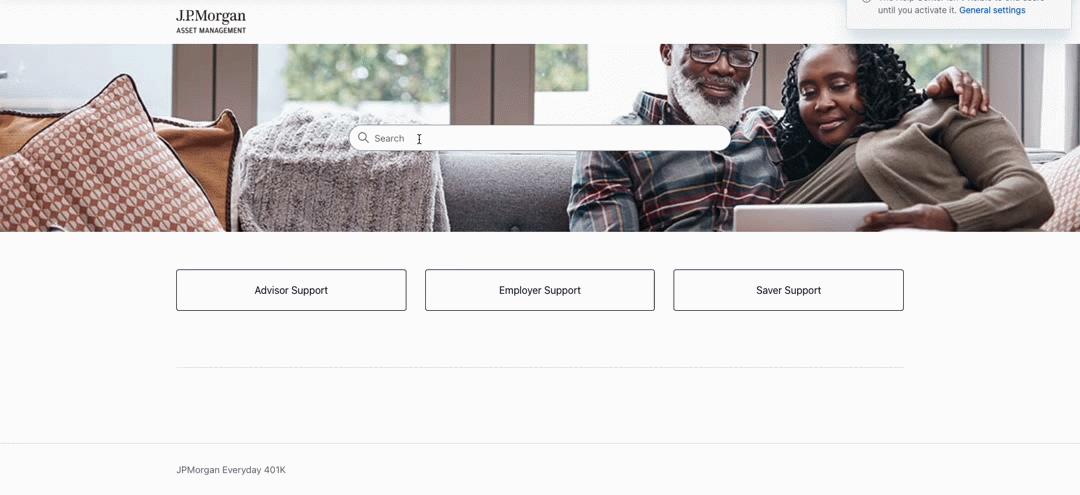1080x495 pixels.
Task: Click the divider line below the support buttons
Action: 540,367
